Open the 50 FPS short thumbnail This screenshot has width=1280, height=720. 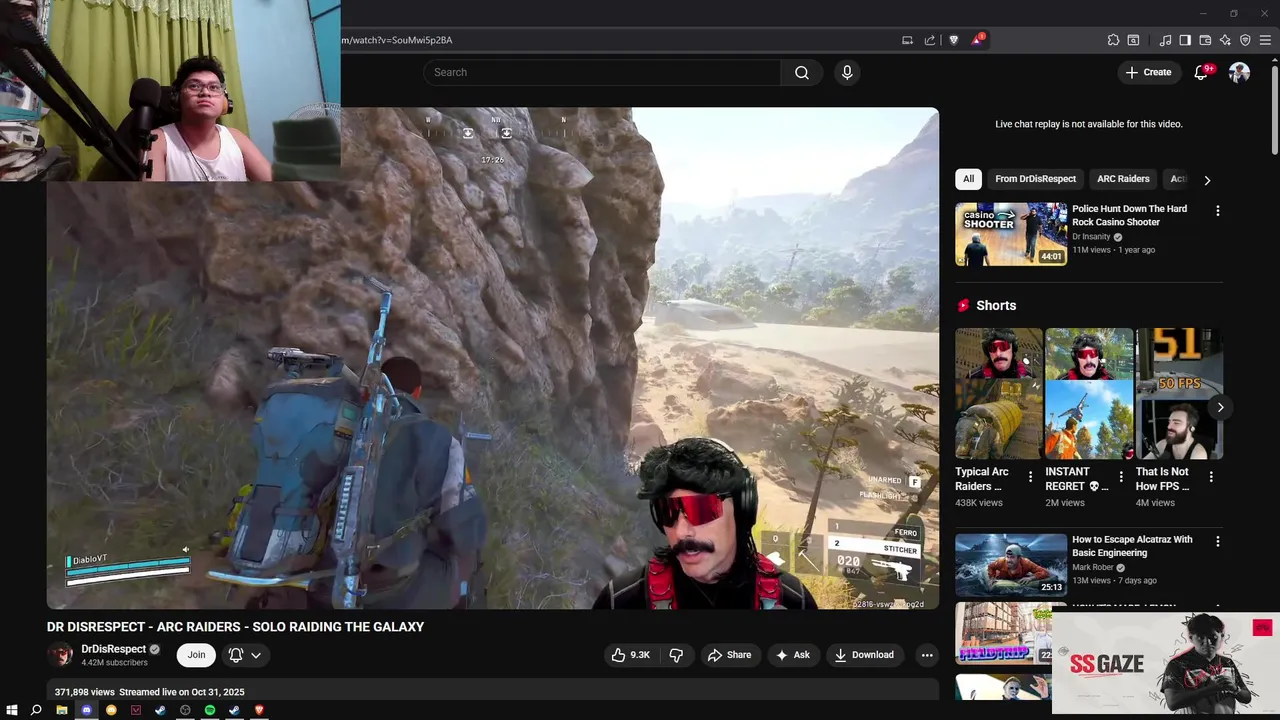(x=1179, y=394)
